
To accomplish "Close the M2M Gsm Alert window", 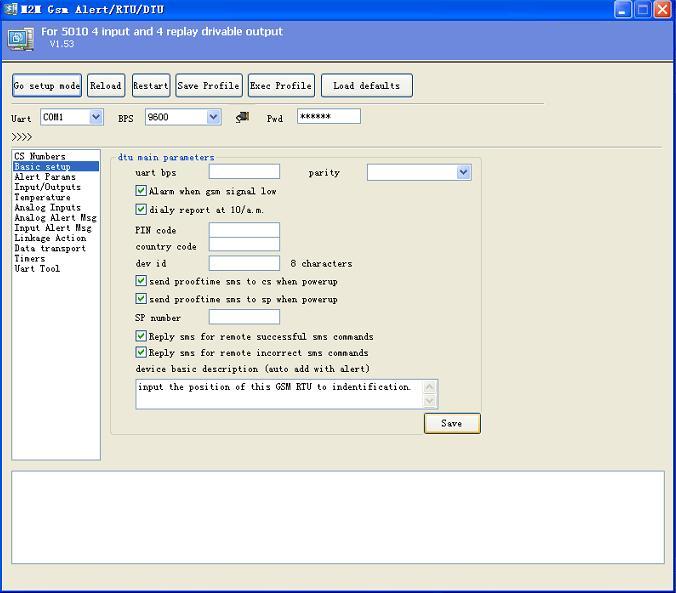I will (663, 9).
